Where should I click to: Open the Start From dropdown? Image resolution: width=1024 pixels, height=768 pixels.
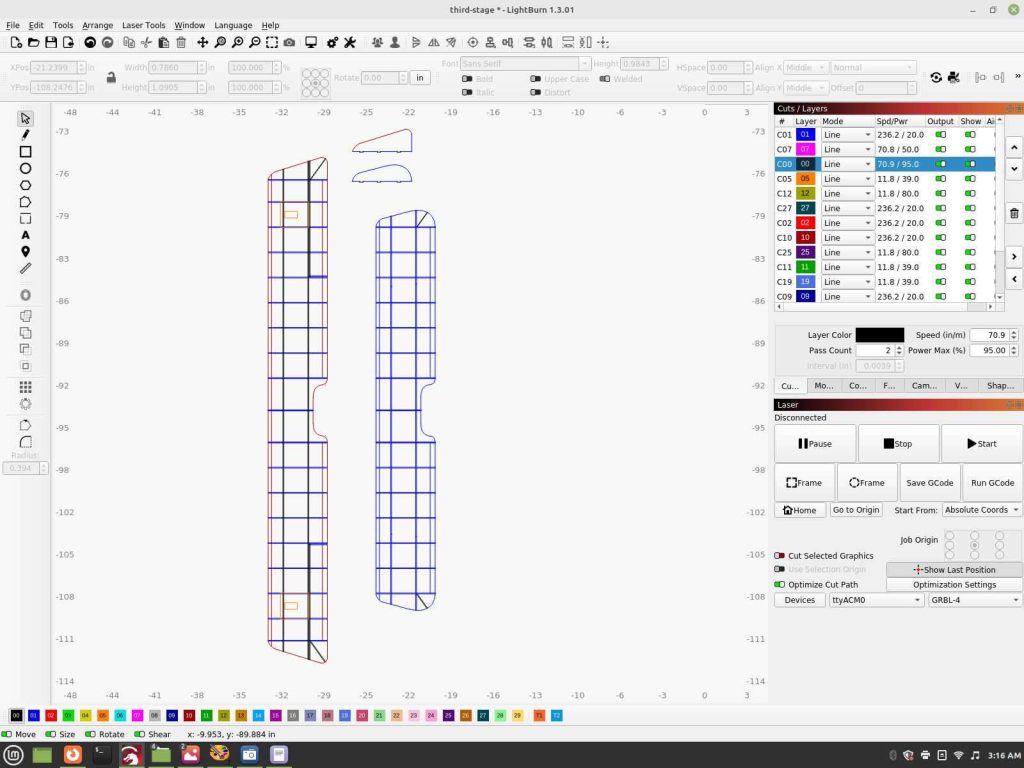click(x=982, y=510)
